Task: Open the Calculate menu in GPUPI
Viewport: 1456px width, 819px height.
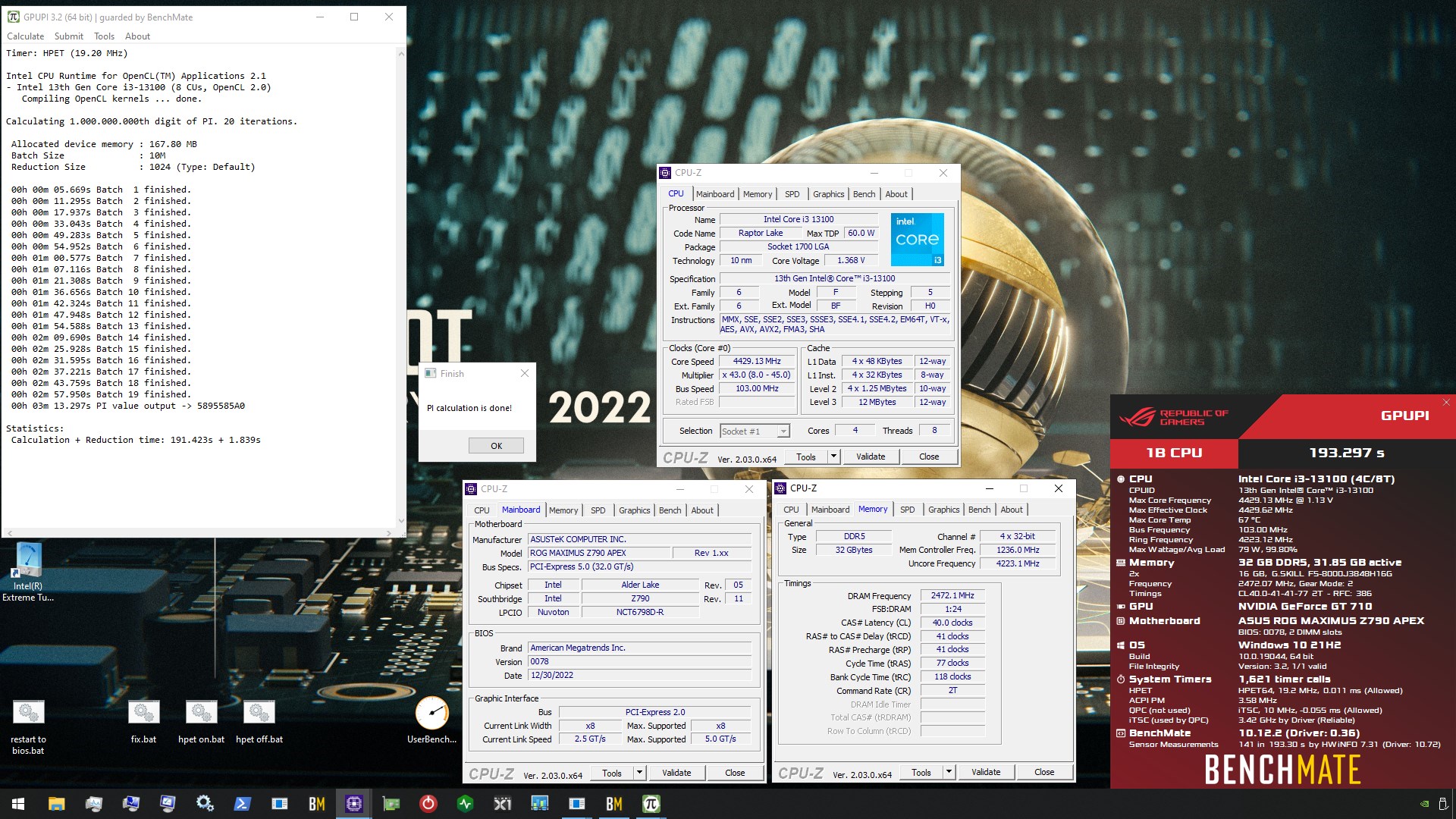Action: coord(25,36)
